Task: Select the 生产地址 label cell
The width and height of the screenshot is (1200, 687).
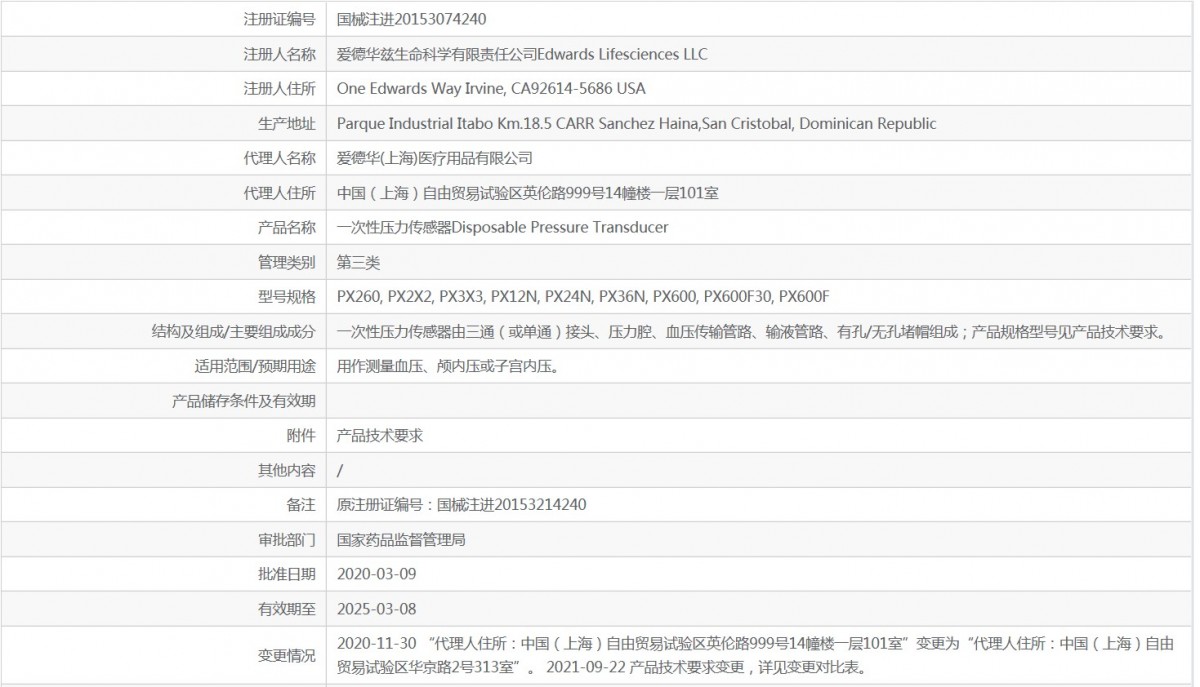Action: click(286, 124)
